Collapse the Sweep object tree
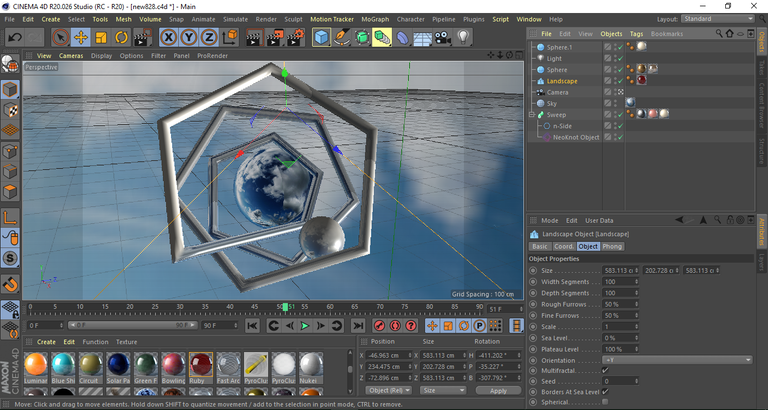Screen dimensions: 768x410 [532, 115]
